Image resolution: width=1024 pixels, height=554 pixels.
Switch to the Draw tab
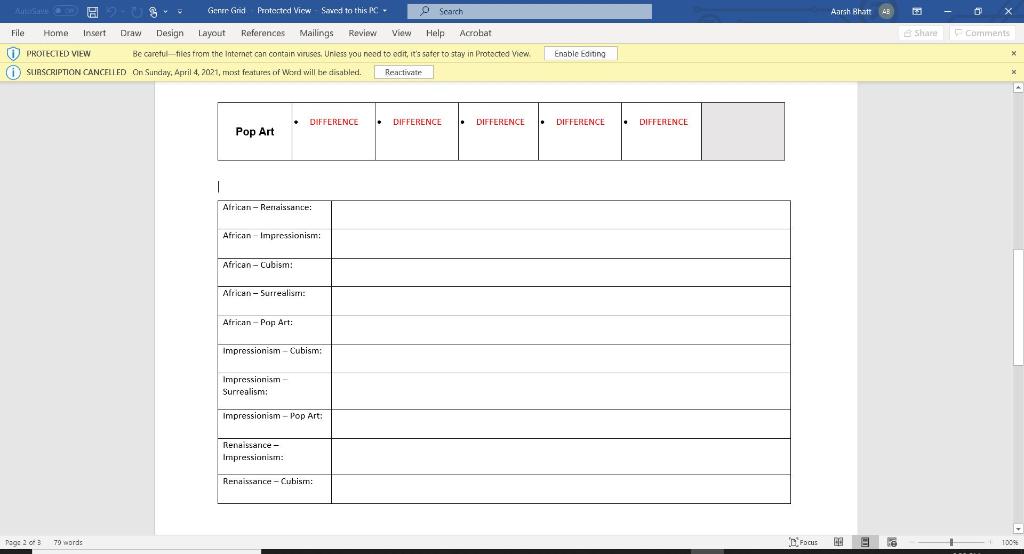click(x=131, y=33)
